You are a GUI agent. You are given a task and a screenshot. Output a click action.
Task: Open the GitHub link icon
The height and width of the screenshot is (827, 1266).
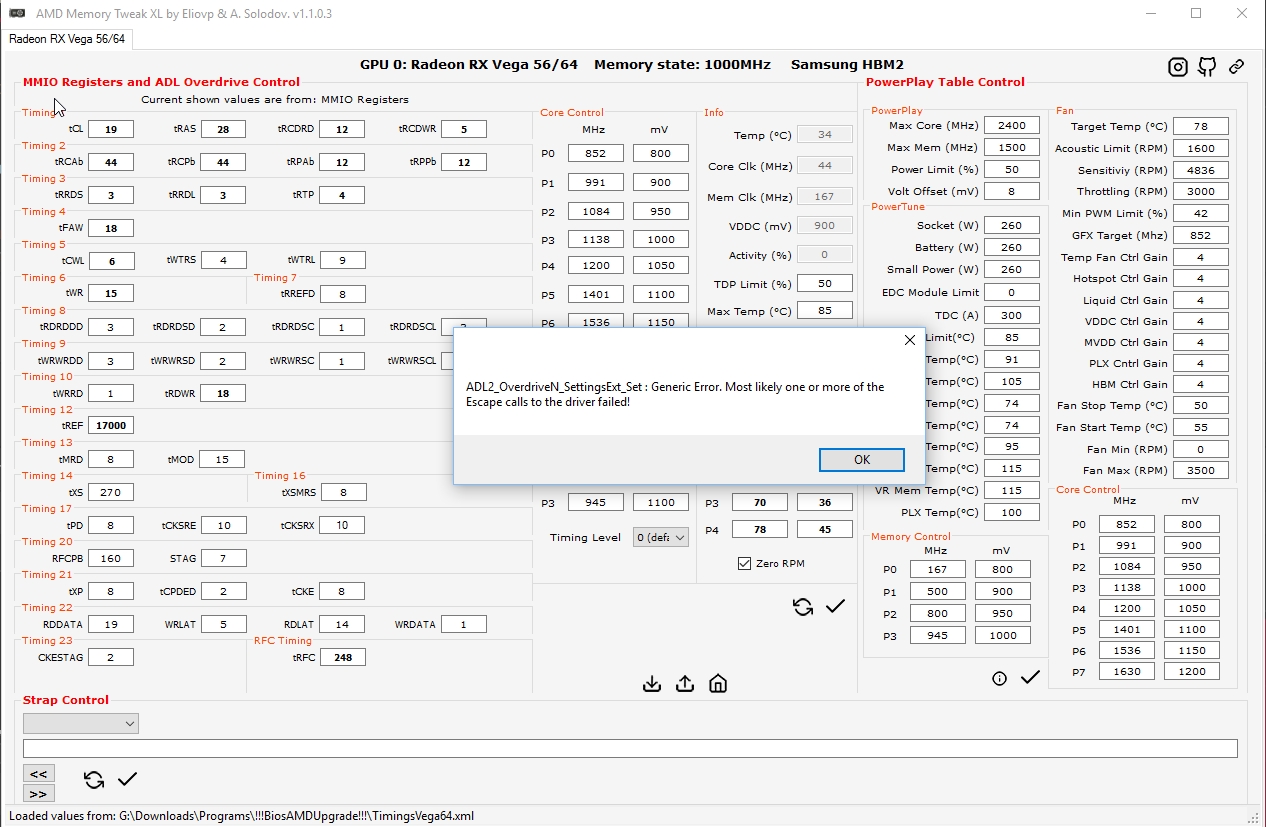point(1207,67)
